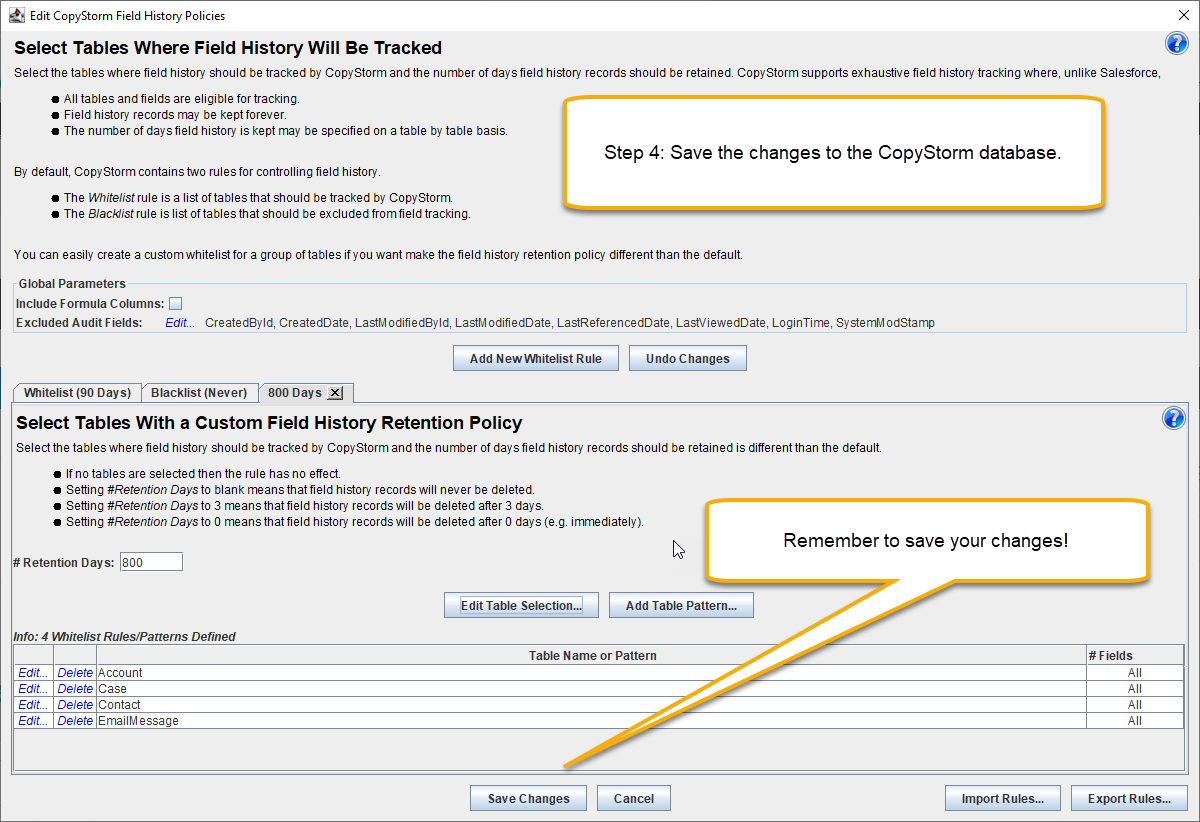The height and width of the screenshot is (822, 1200).
Task: Delete the Account table rule
Action: [75, 673]
